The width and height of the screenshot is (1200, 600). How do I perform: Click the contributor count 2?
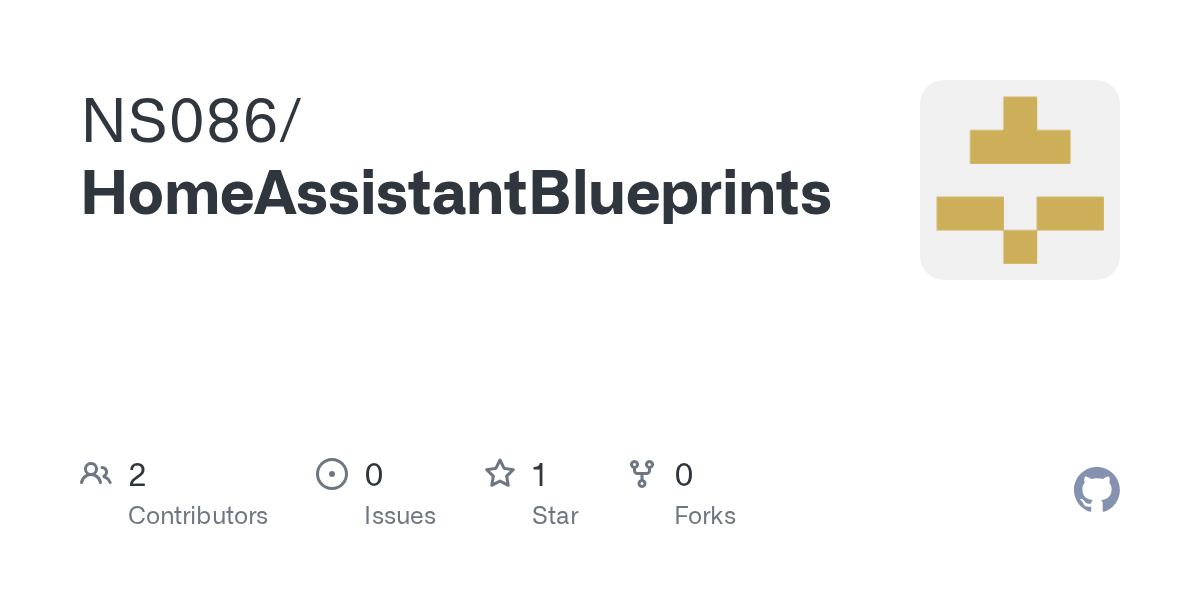pos(137,474)
